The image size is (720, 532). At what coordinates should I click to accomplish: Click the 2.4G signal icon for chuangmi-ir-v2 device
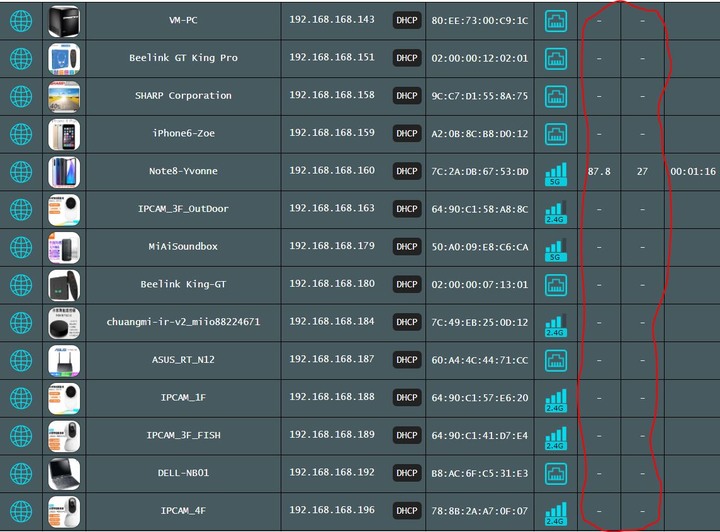tap(556, 325)
